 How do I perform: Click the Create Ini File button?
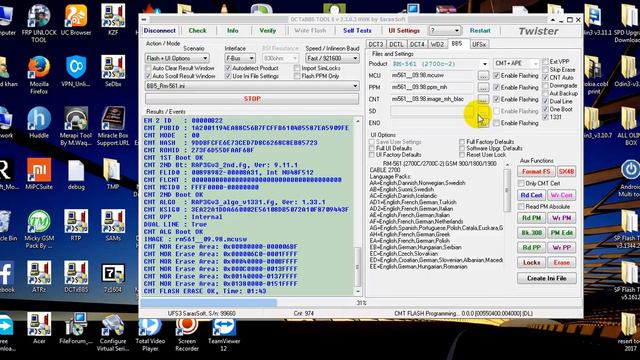click(547, 278)
